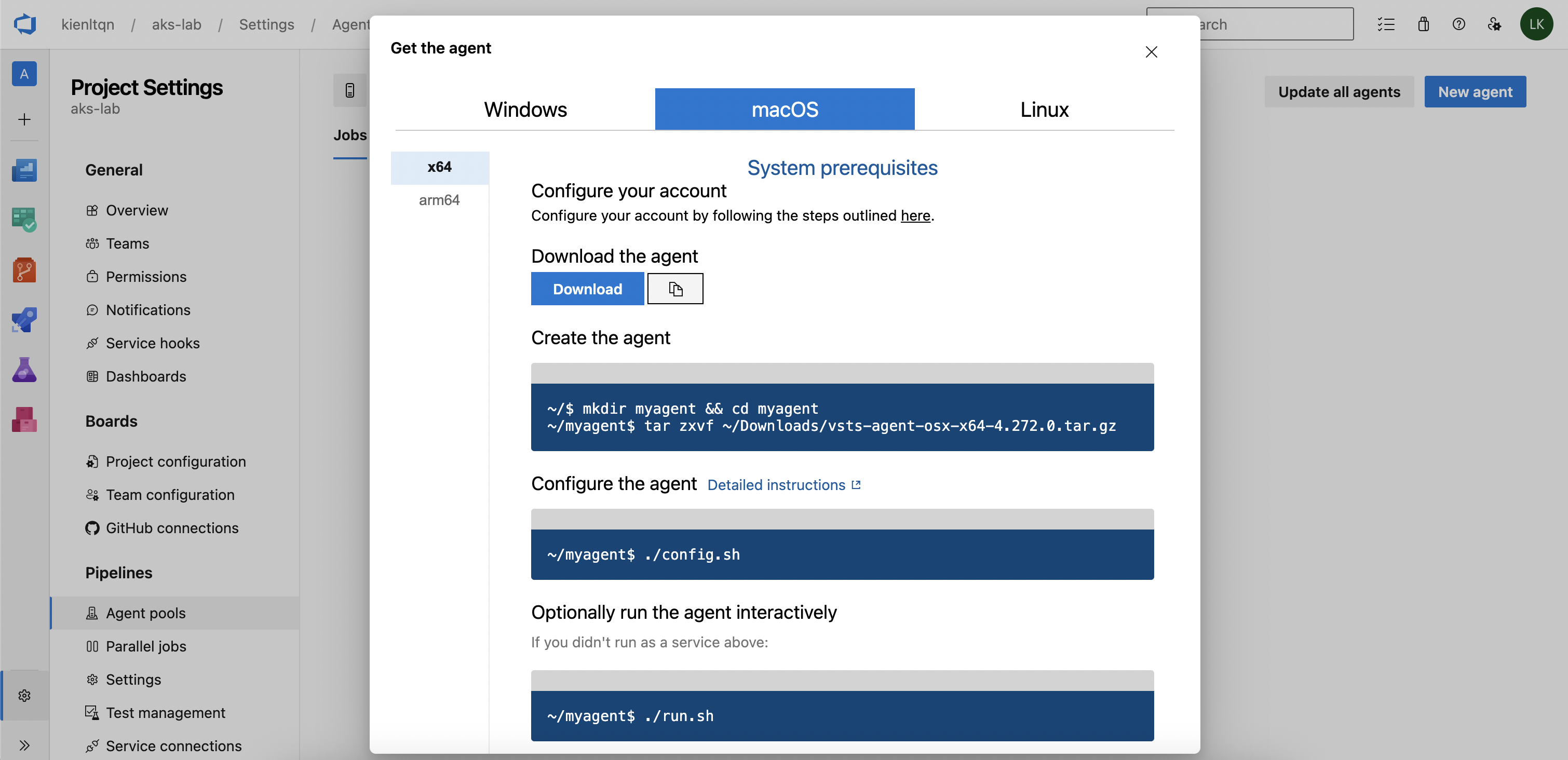Open Dashboards settings
1568x760 pixels.
(x=146, y=377)
